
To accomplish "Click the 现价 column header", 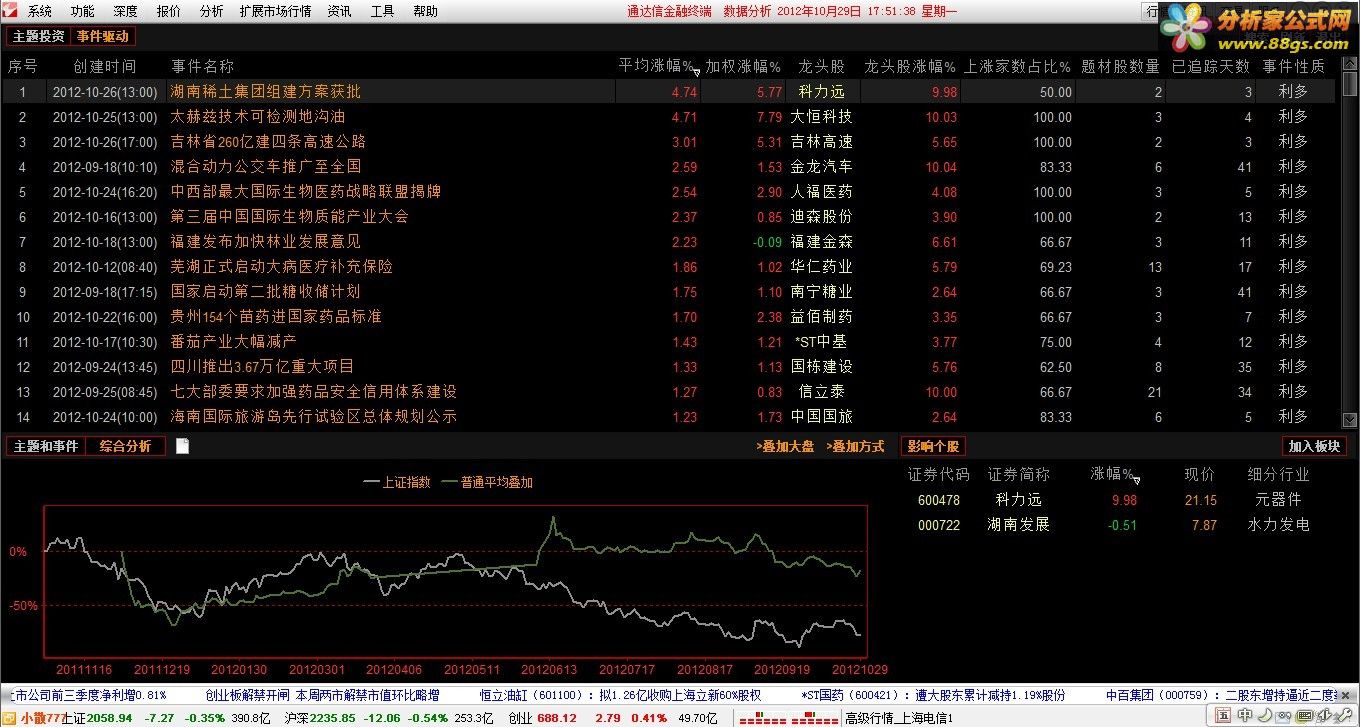I will 1200,474.
